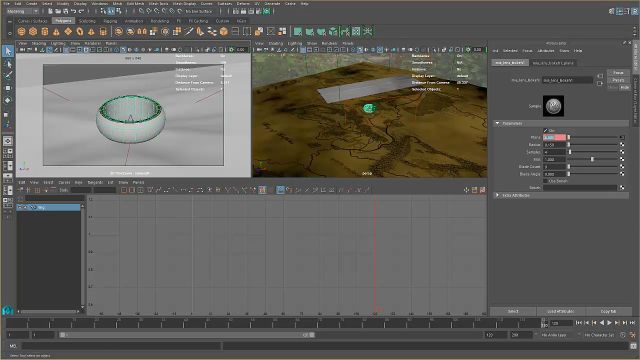Activate the Select tool arrow in toolbox
Screen dimensions: 640x360
[8, 51]
